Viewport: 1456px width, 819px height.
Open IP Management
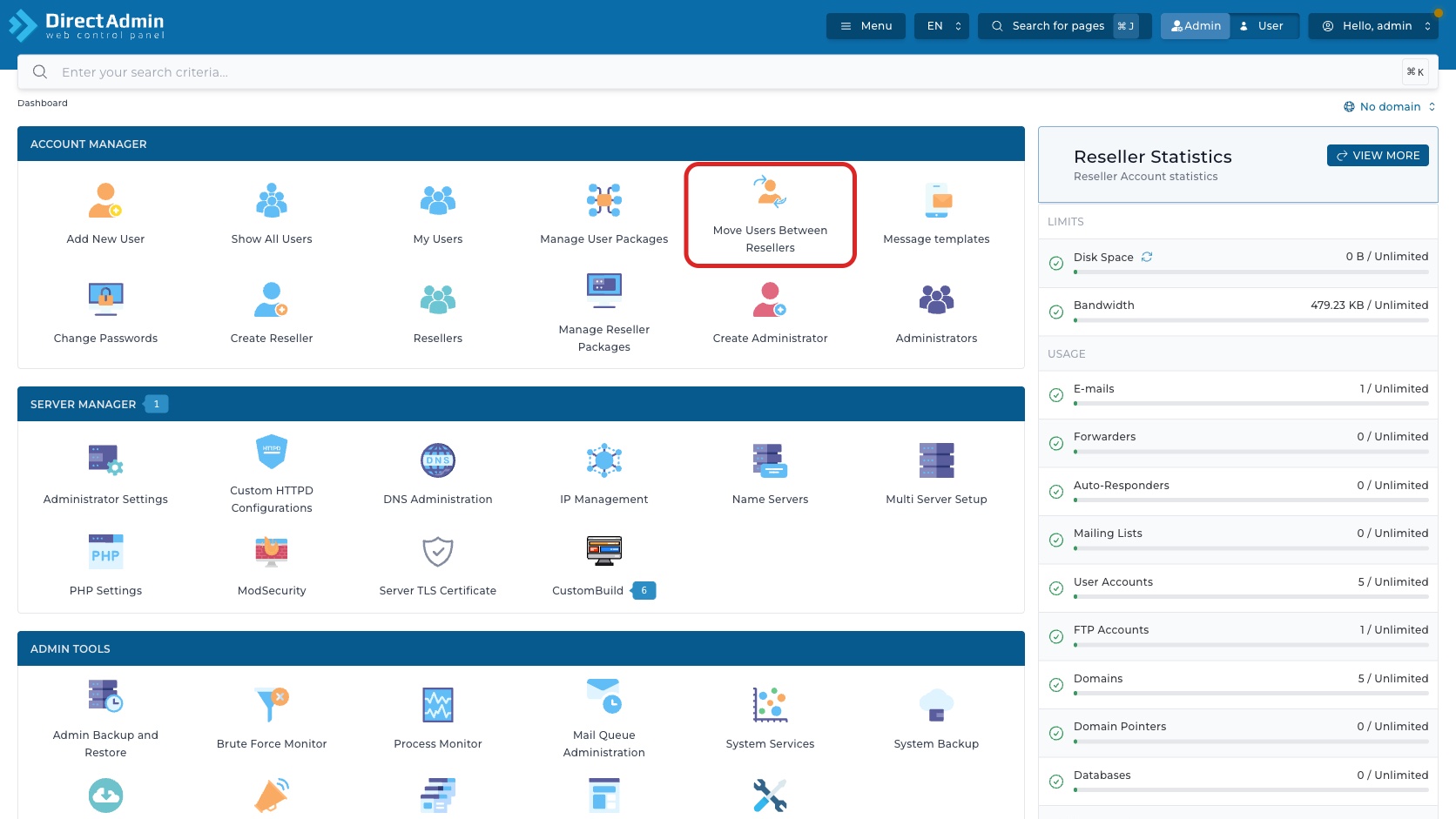[604, 473]
